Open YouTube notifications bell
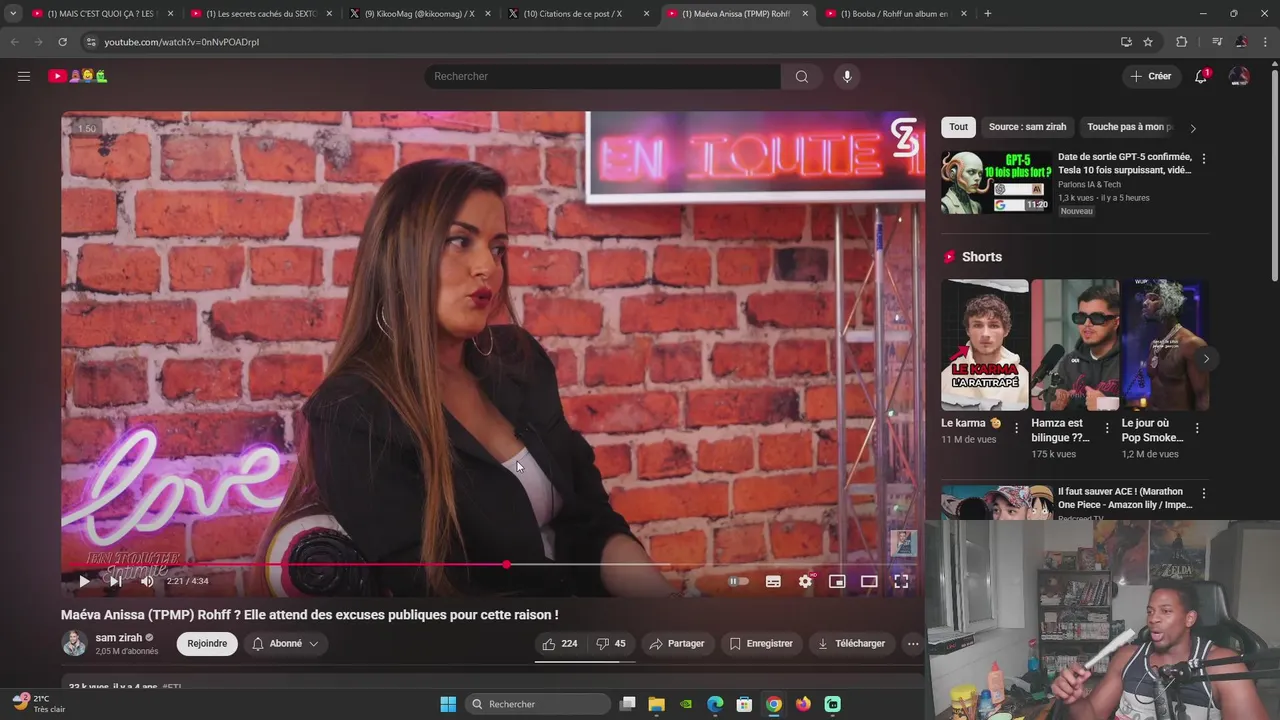Screen dimensions: 1280x720 [x=1201, y=76]
